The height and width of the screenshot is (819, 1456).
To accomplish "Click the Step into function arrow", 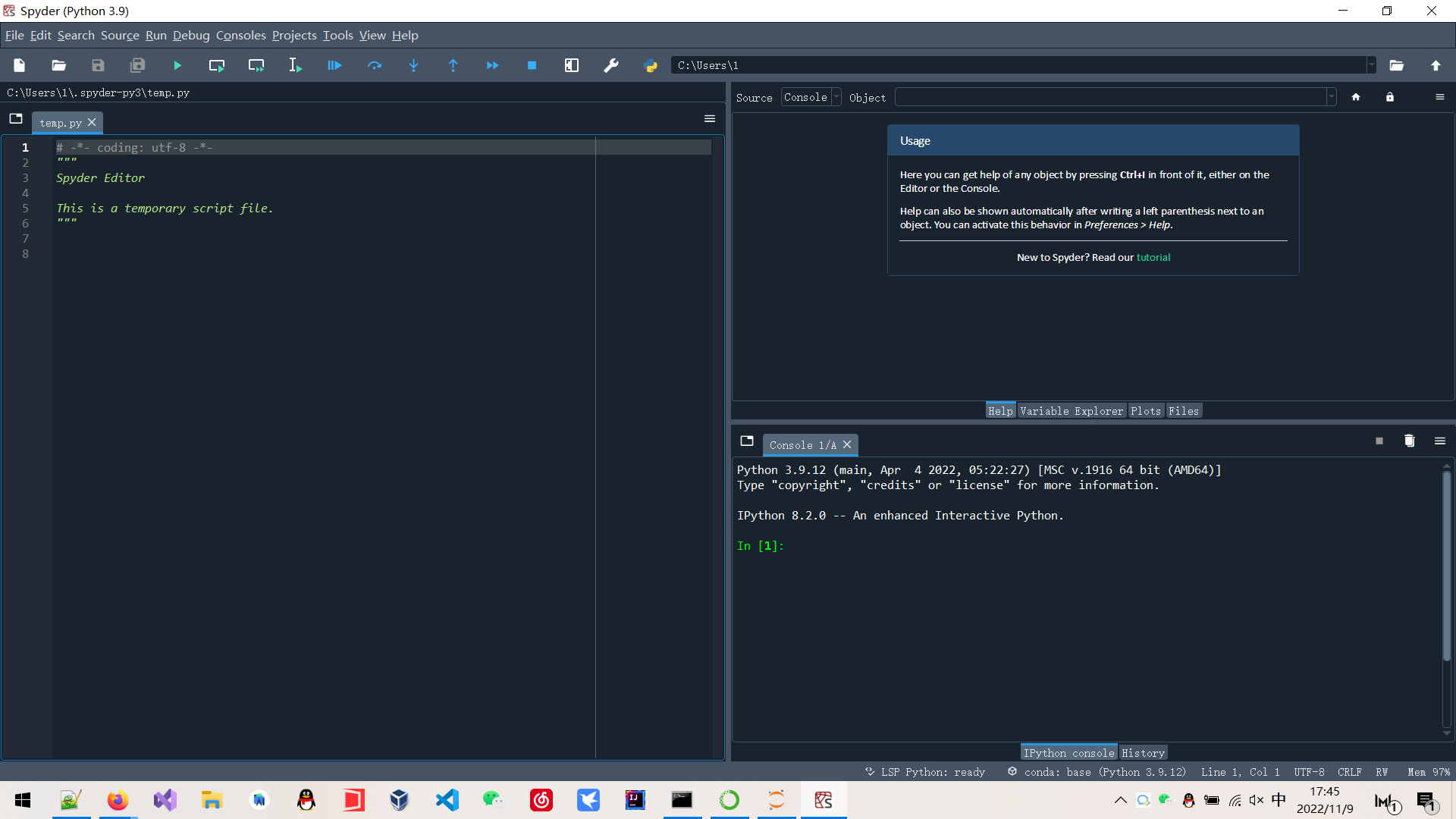I will [x=413, y=66].
